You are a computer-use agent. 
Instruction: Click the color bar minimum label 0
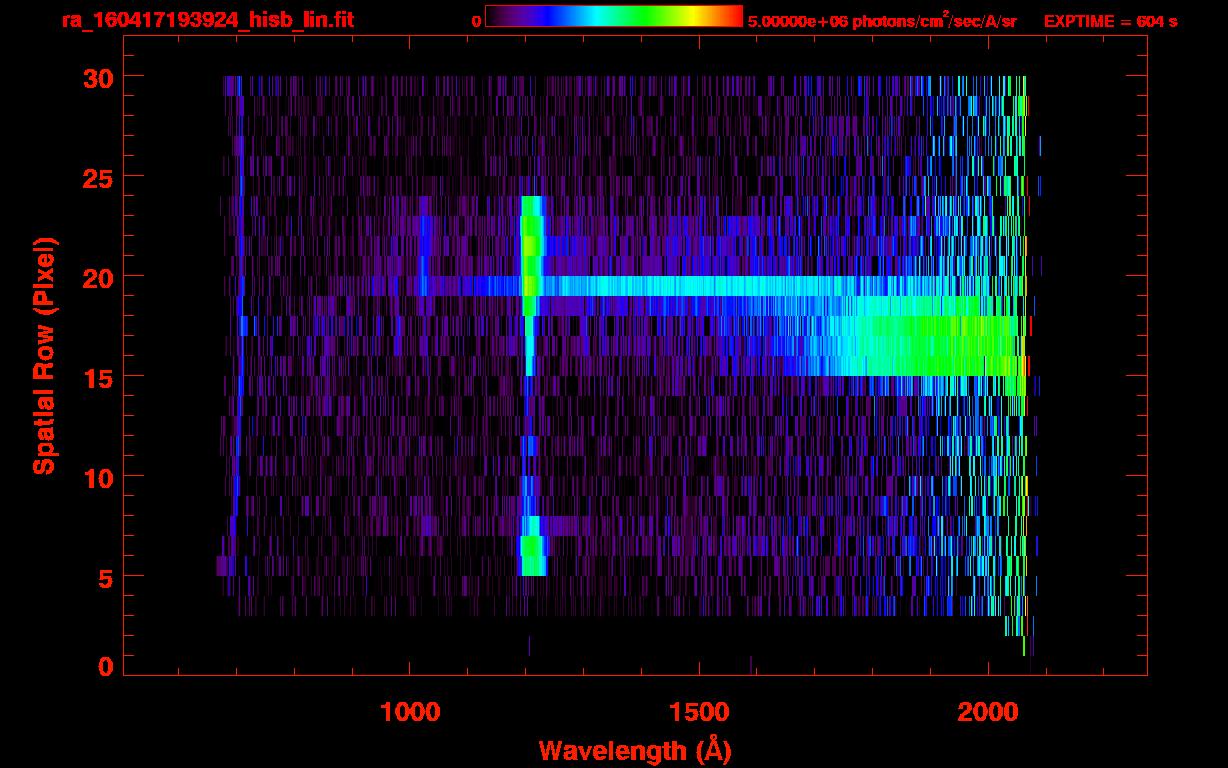(476, 21)
